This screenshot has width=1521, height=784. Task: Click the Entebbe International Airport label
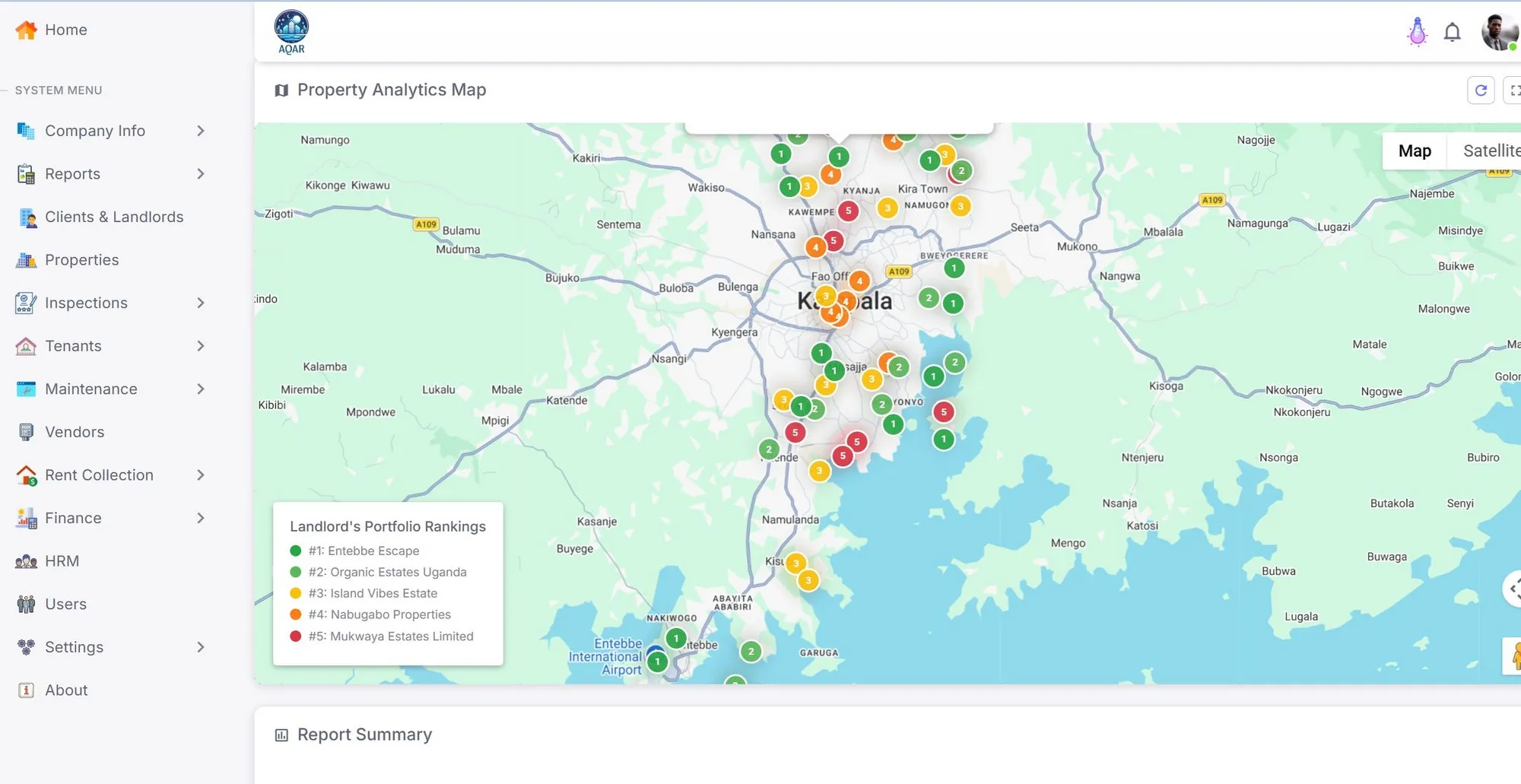coord(605,657)
